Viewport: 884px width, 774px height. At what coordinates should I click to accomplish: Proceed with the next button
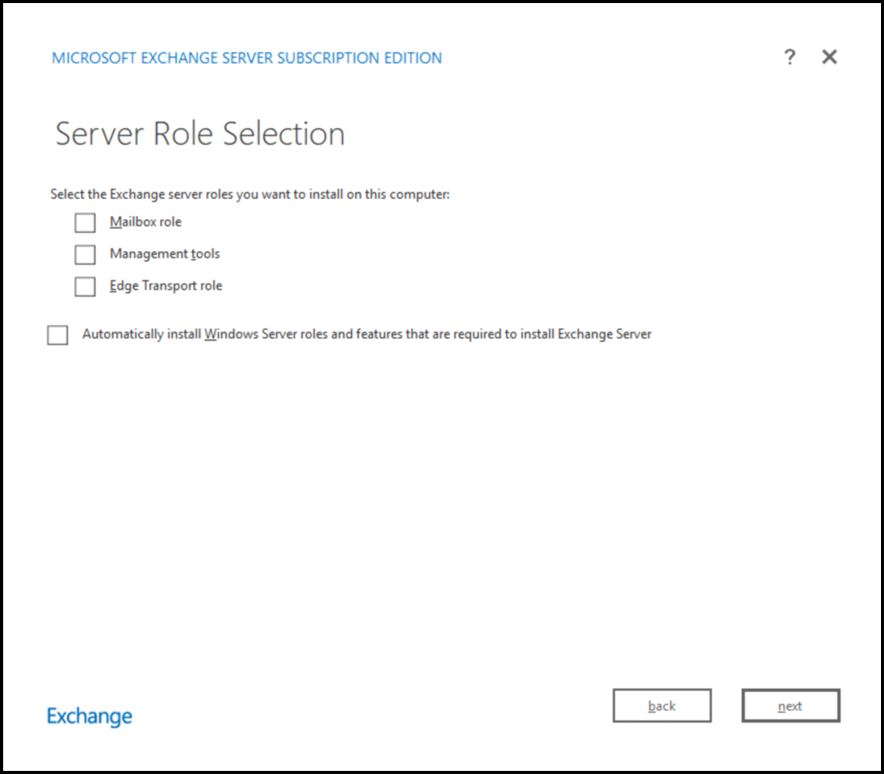tap(790, 706)
